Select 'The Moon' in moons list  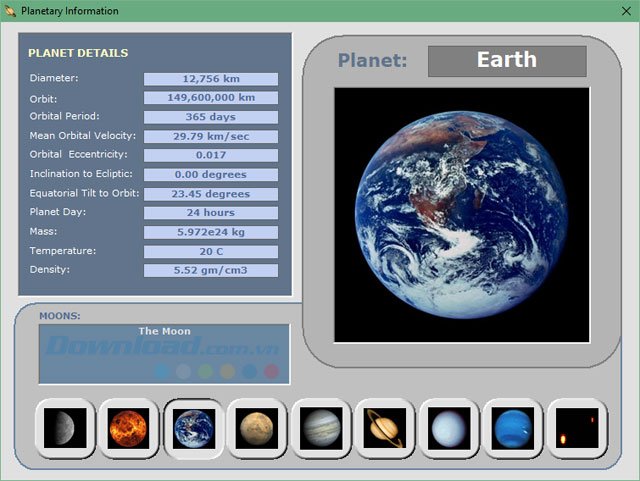click(x=164, y=331)
